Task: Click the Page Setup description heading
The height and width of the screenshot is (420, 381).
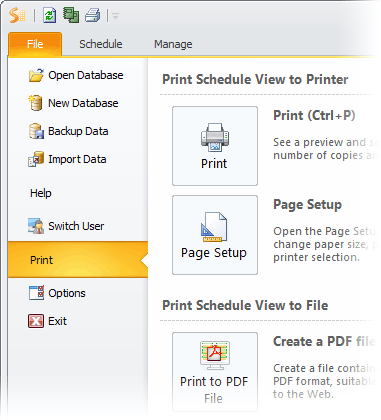Action: (x=307, y=204)
